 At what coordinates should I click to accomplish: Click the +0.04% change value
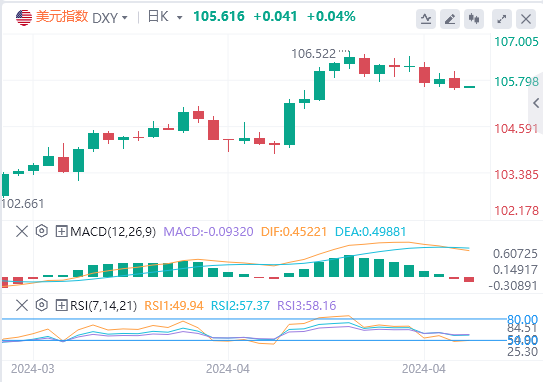pyautogui.click(x=331, y=16)
